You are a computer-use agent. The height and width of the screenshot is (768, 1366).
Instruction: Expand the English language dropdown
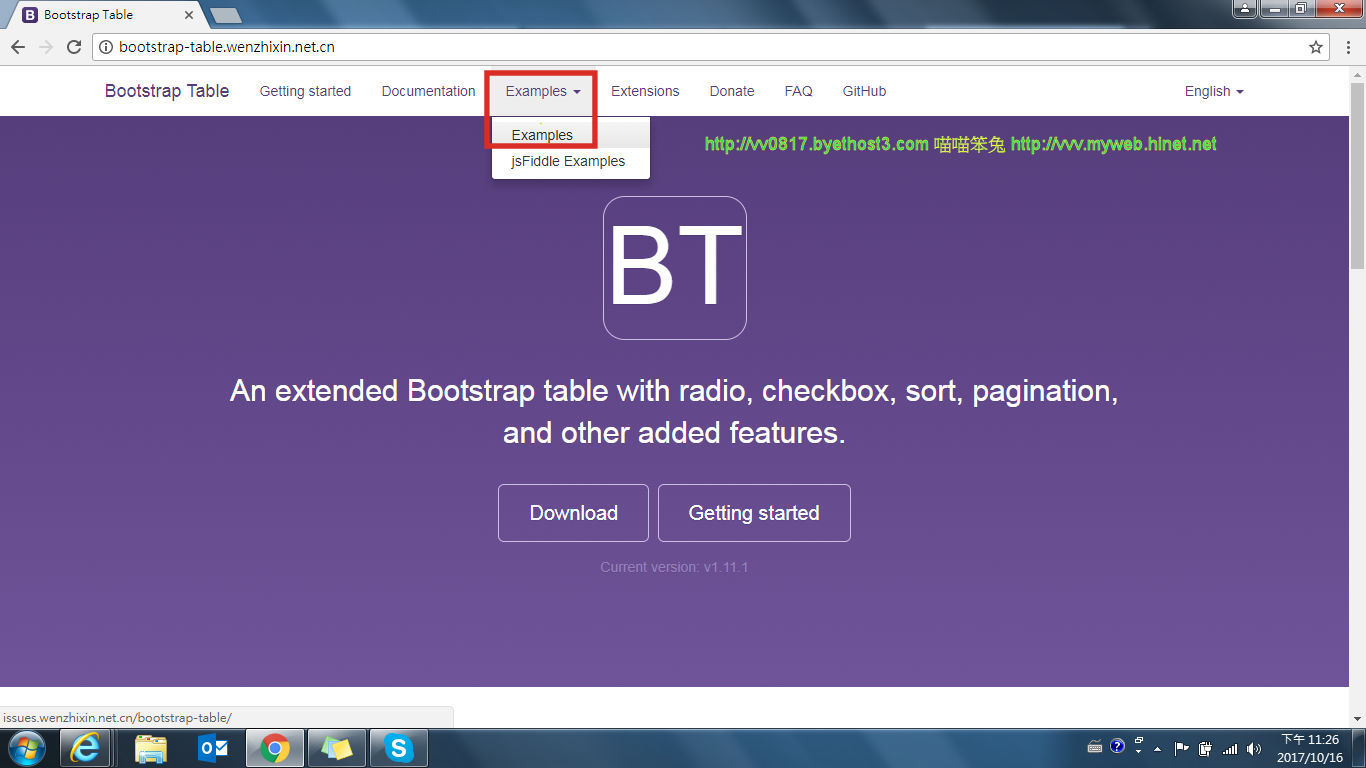pos(1214,91)
